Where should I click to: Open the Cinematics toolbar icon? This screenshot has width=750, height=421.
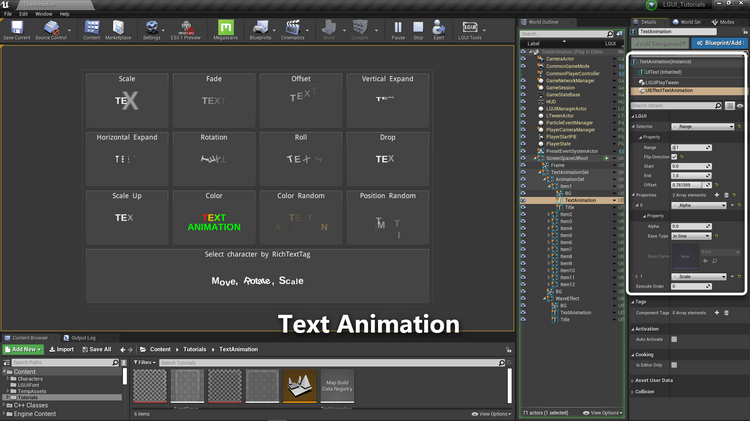292,30
